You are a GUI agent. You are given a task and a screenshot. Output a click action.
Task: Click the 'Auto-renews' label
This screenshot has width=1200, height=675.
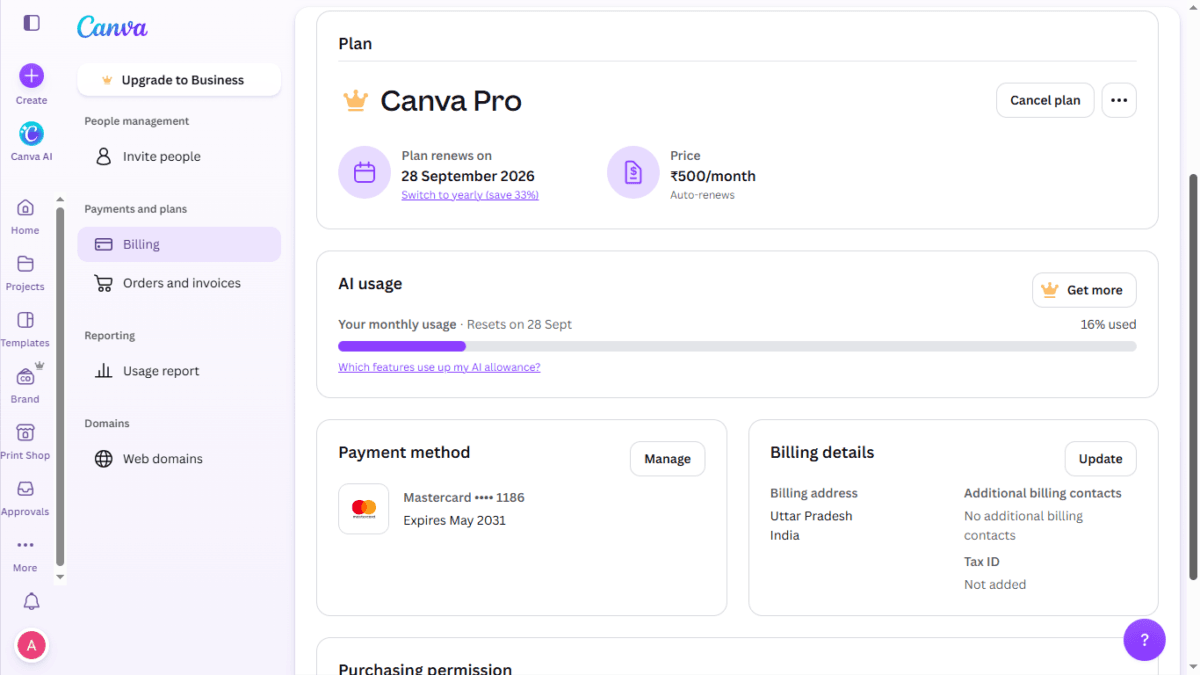click(702, 195)
